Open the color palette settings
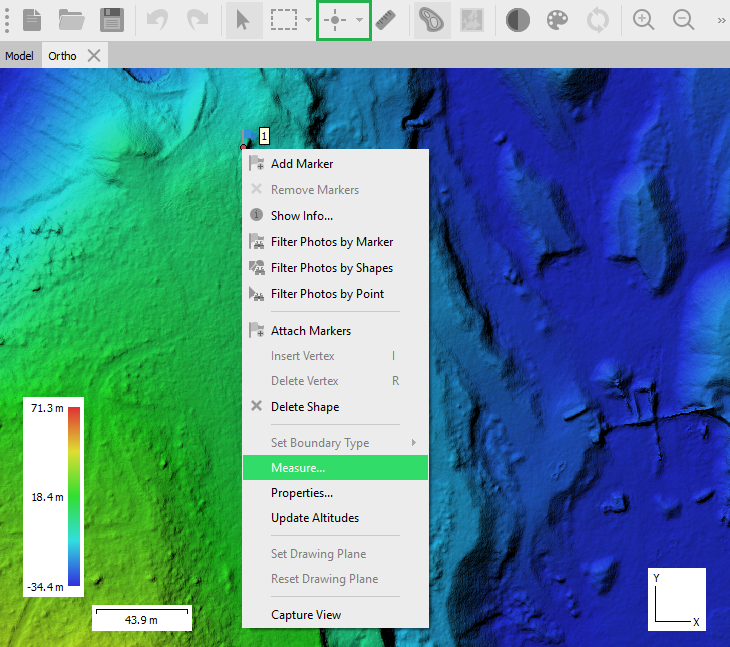This screenshot has width=730, height=647. click(x=557, y=20)
